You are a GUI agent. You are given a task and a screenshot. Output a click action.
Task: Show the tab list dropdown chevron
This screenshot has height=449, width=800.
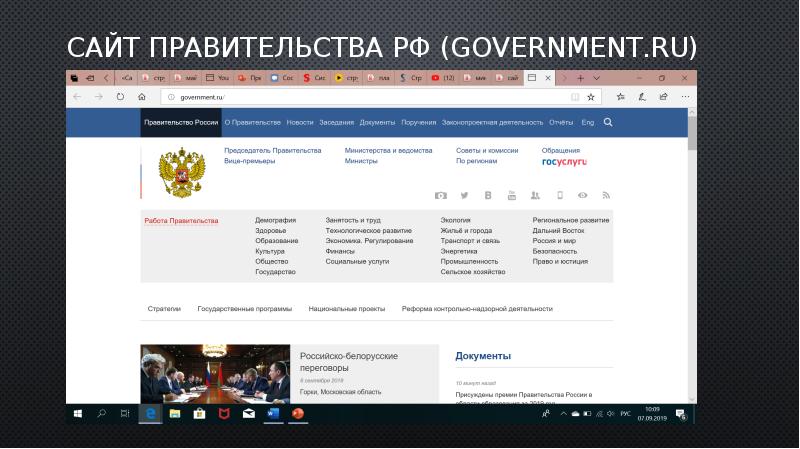click(x=596, y=78)
